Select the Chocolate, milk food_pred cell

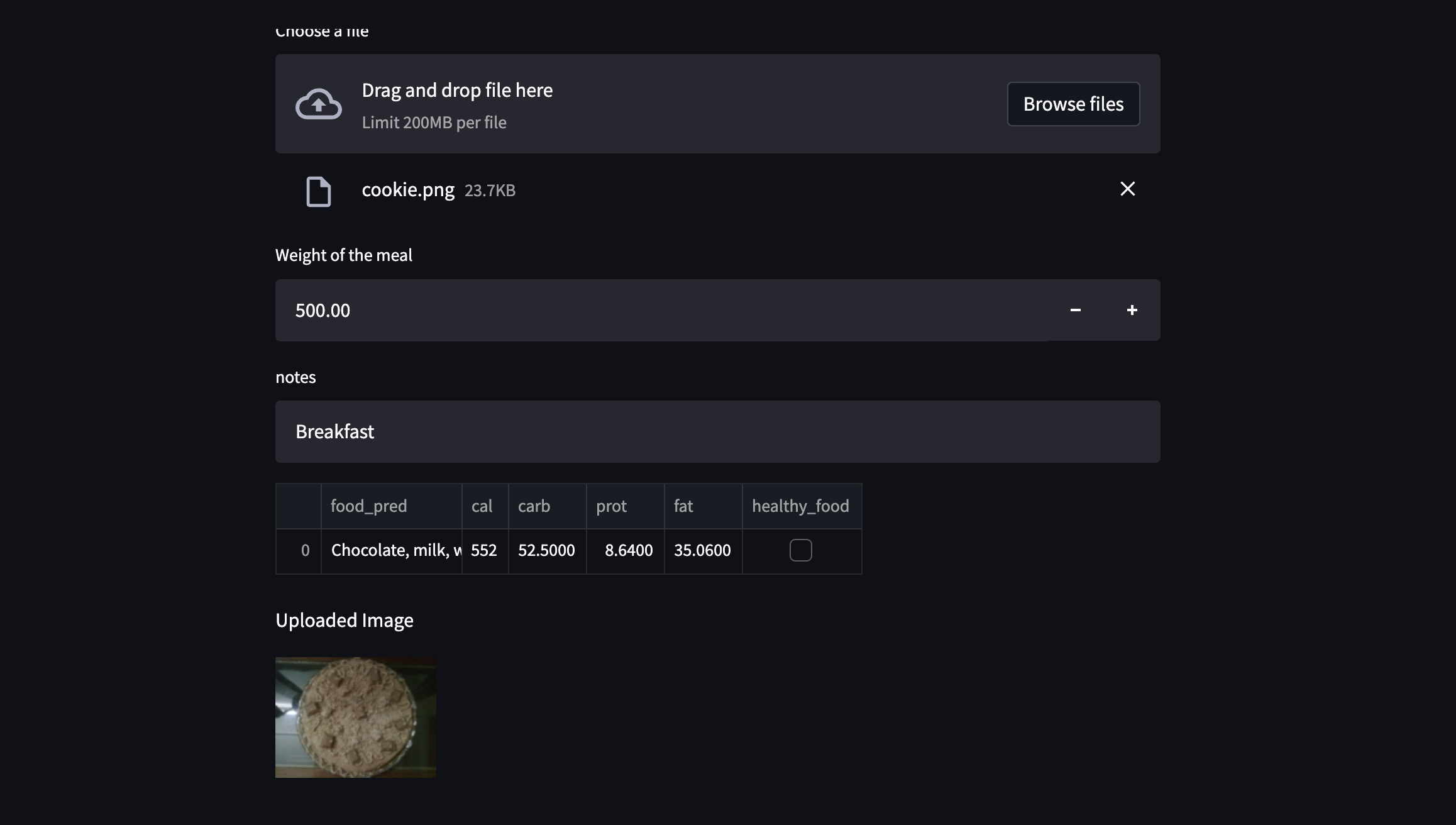[391, 551]
